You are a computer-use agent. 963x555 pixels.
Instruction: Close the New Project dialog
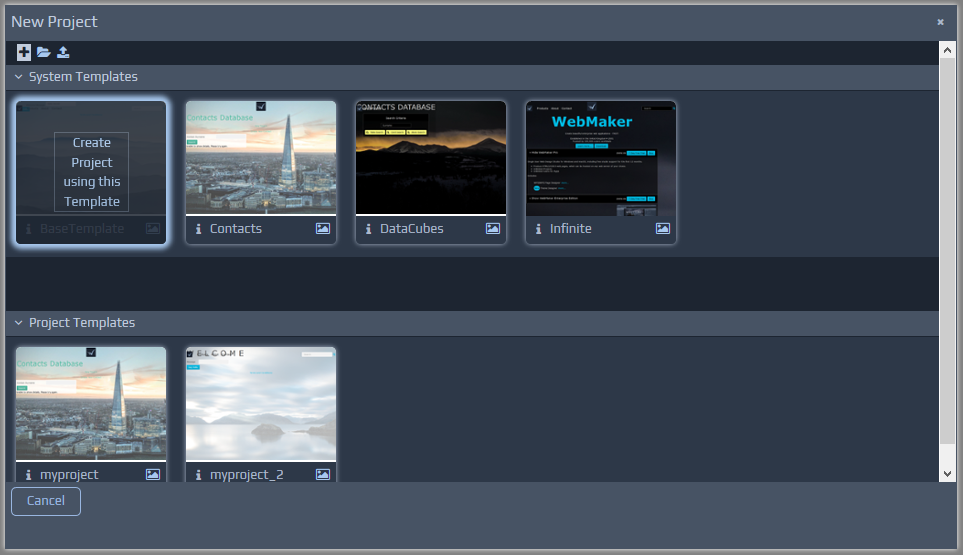[940, 22]
